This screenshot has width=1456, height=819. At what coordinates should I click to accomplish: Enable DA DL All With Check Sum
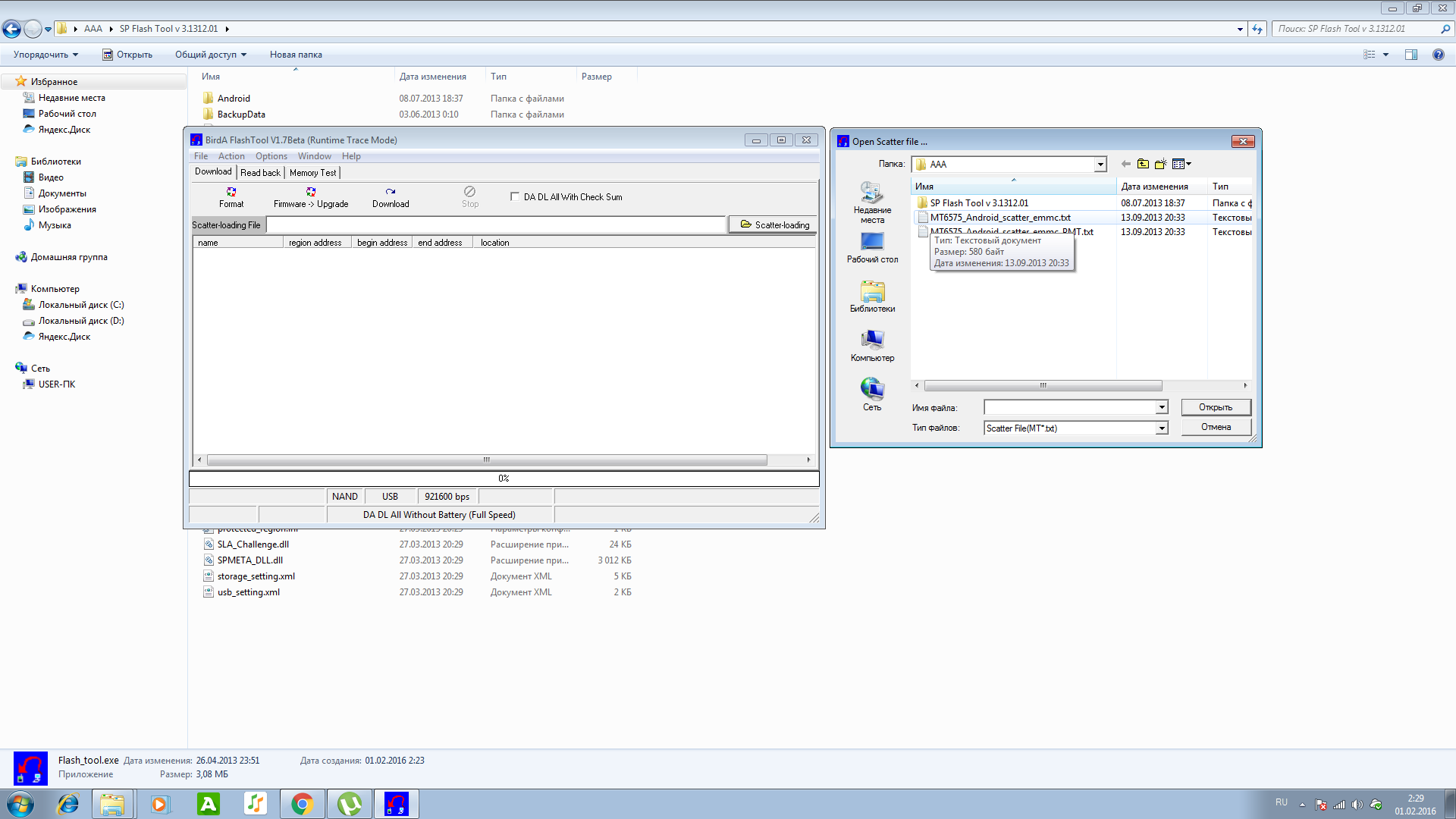[516, 197]
